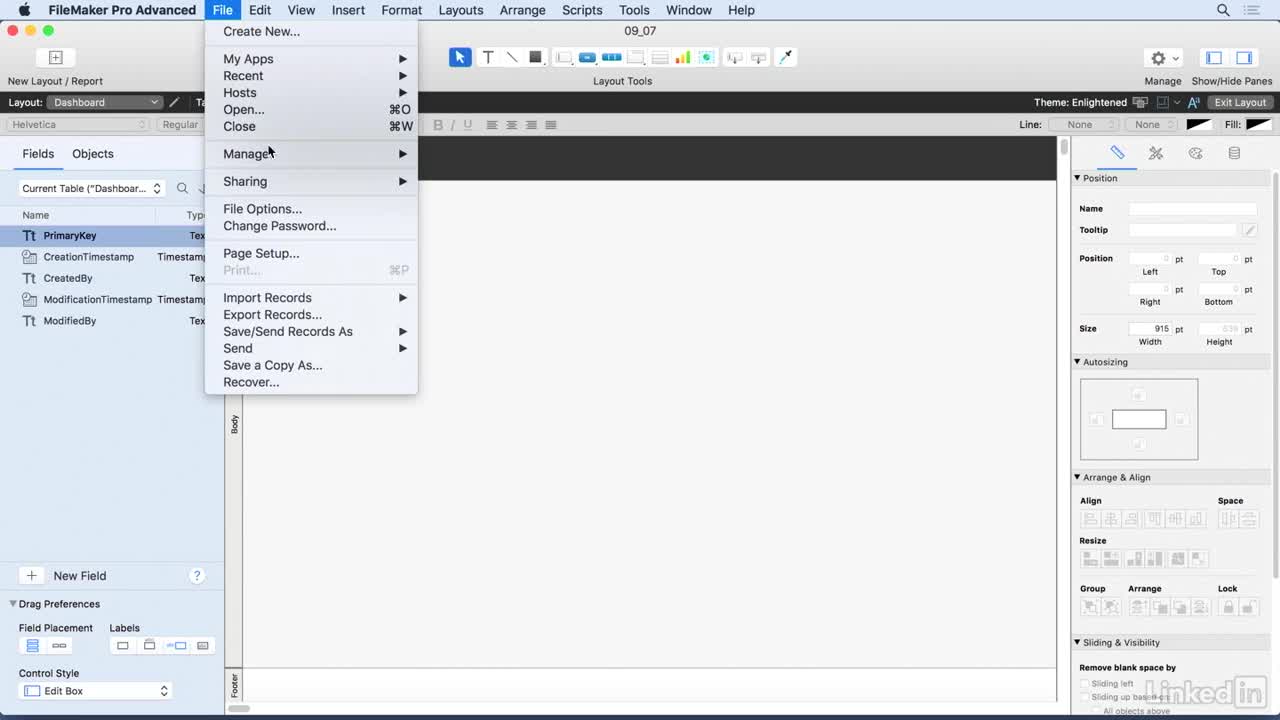The width and height of the screenshot is (1280, 720).
Task: Choose no labels option
Action: click(123, 646)
